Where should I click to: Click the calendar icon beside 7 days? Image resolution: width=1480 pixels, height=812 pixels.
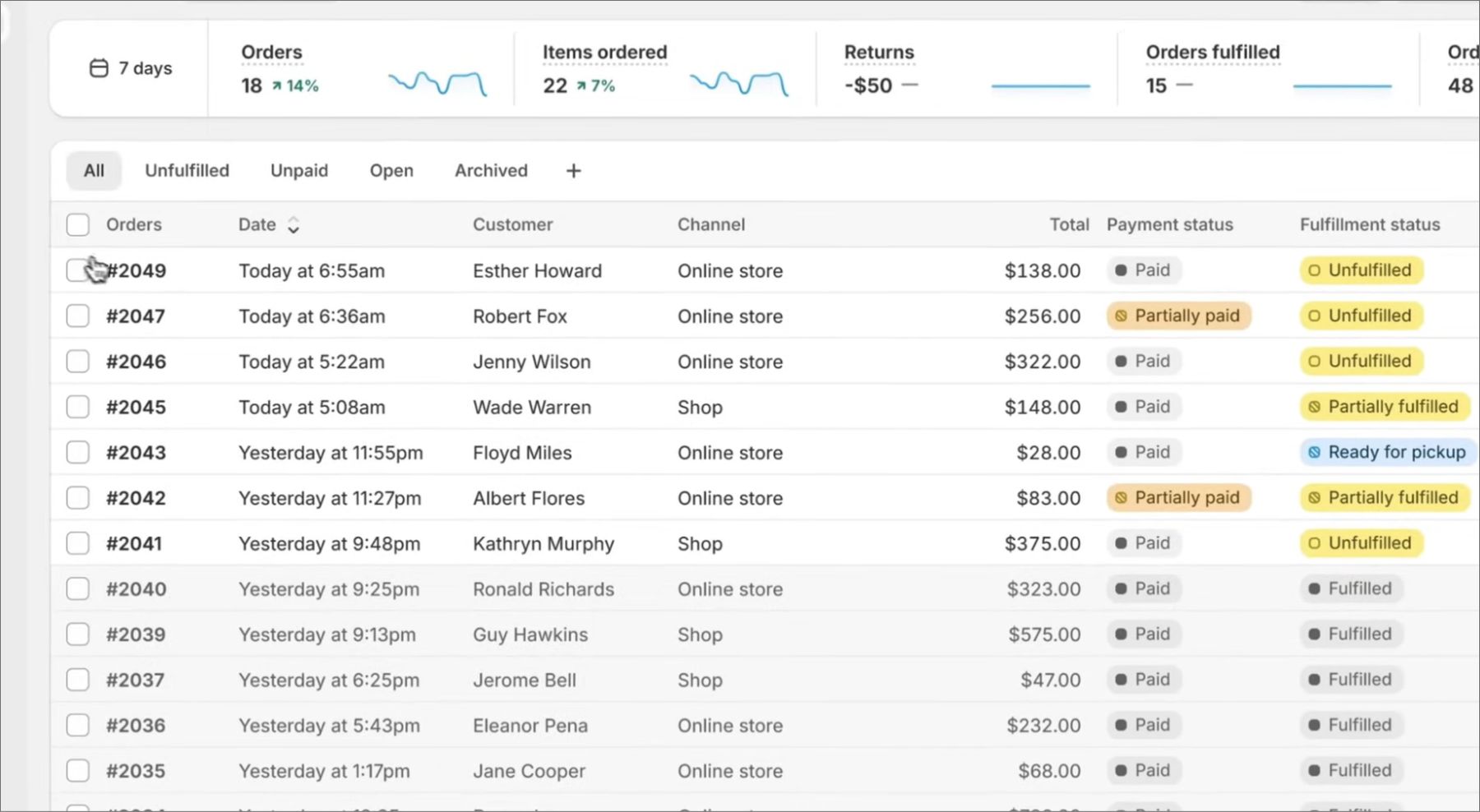coord(99,68)
